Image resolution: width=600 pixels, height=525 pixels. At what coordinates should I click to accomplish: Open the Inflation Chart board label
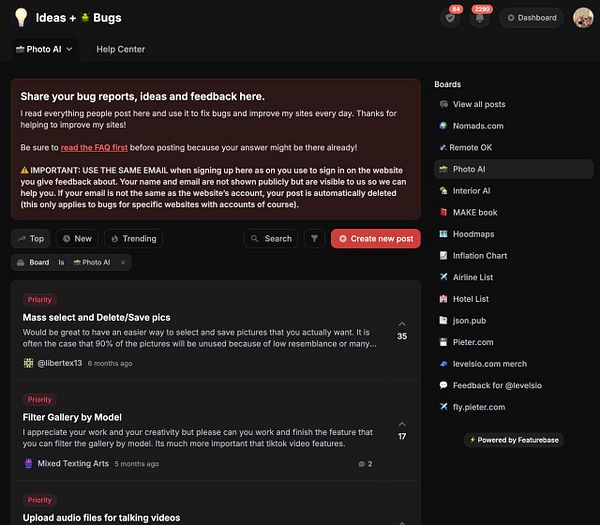[x=480, y=256]
